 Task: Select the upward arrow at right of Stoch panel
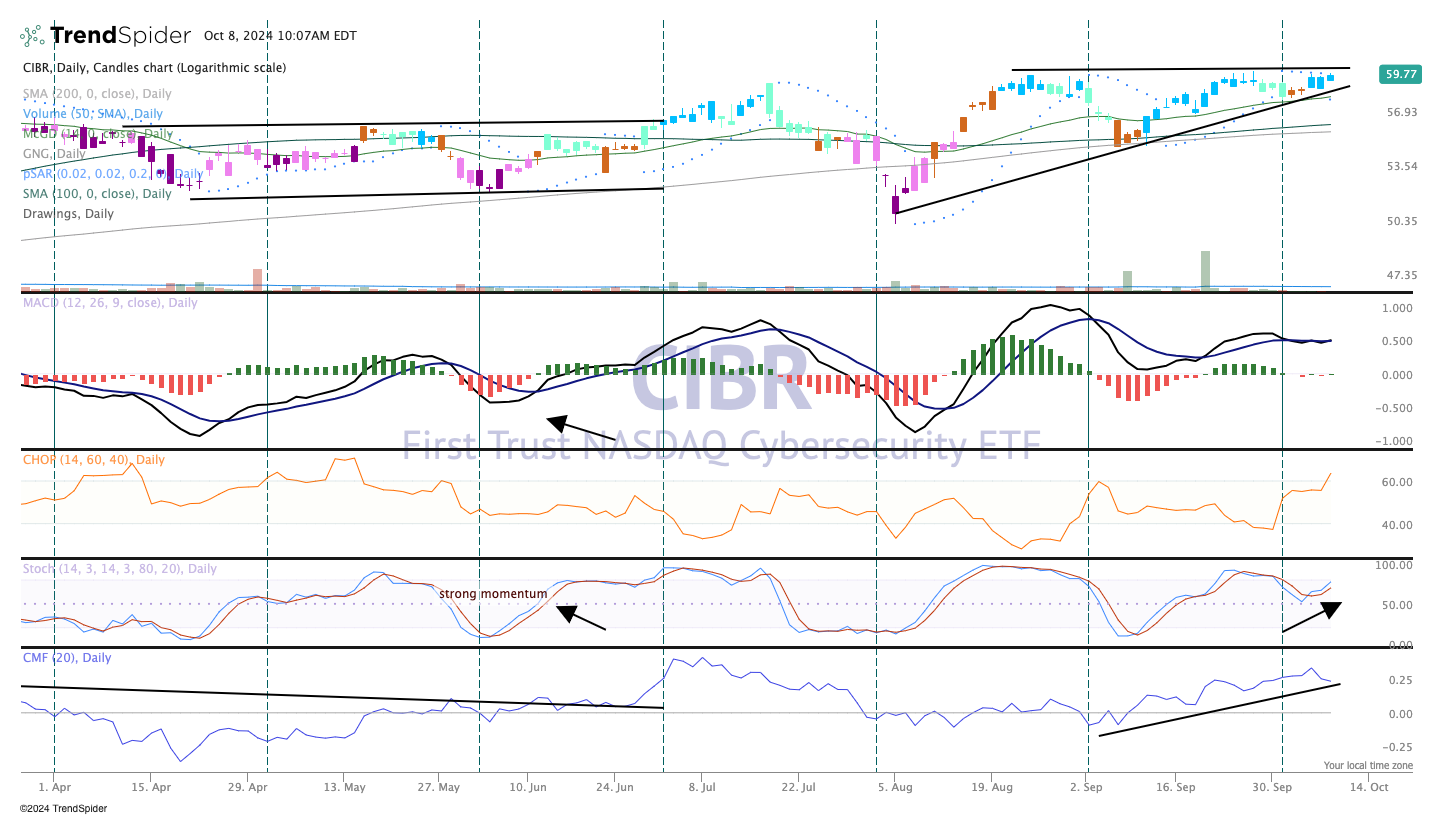click(1311, 616)
